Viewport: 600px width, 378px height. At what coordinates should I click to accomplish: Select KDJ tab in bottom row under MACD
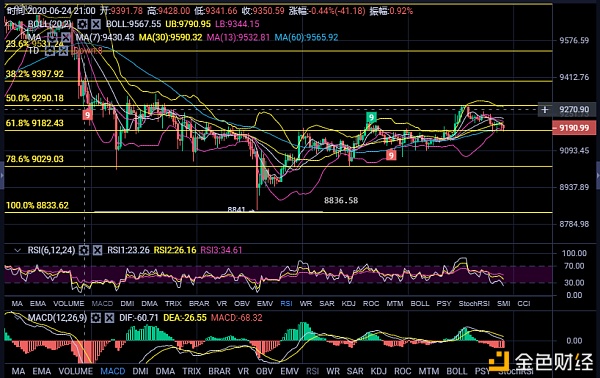(379, 371)
